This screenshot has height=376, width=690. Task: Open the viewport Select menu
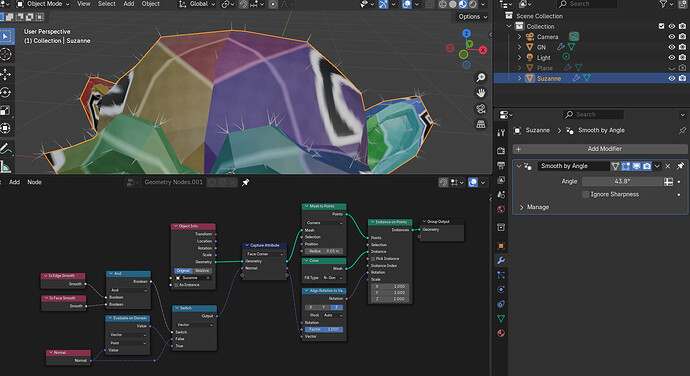106,4
